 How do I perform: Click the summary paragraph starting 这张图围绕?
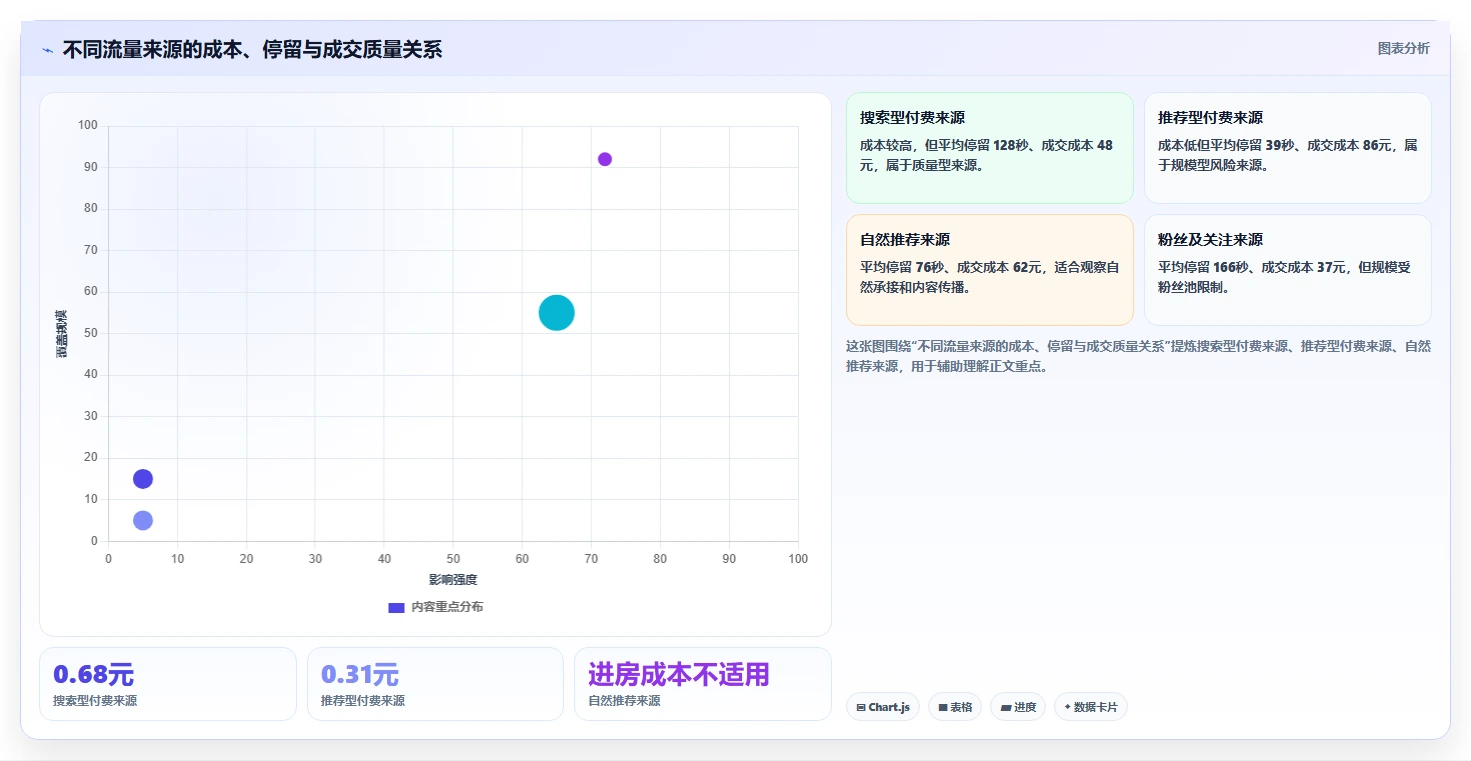coord(1138,356)
